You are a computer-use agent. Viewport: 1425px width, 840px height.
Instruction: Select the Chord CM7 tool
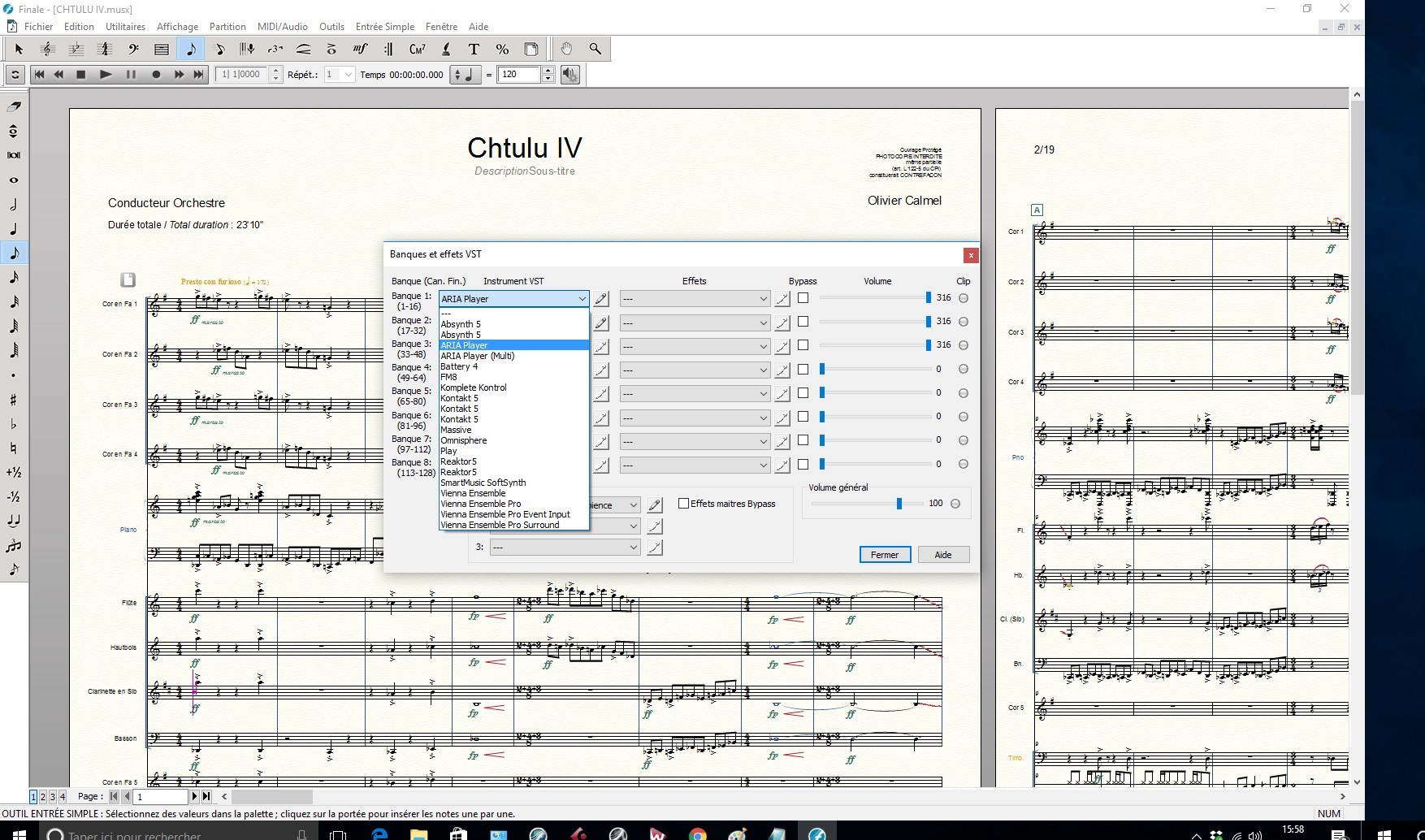pos(418,49)
